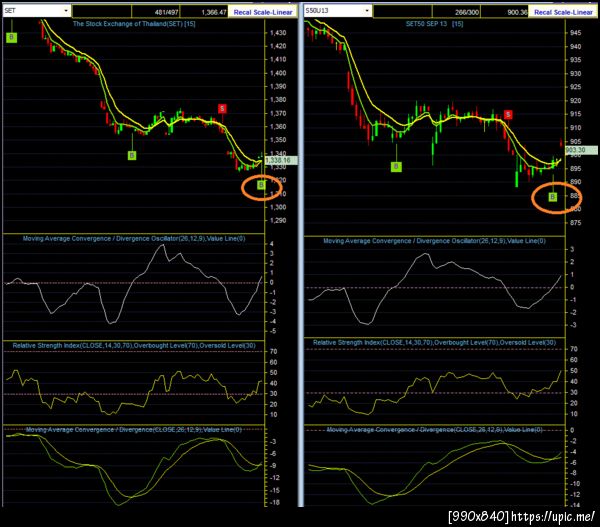The width and height of the screenshot is (600, 527).
Task: Click the 920 price axis label
Action: click(x=576, y=101)
